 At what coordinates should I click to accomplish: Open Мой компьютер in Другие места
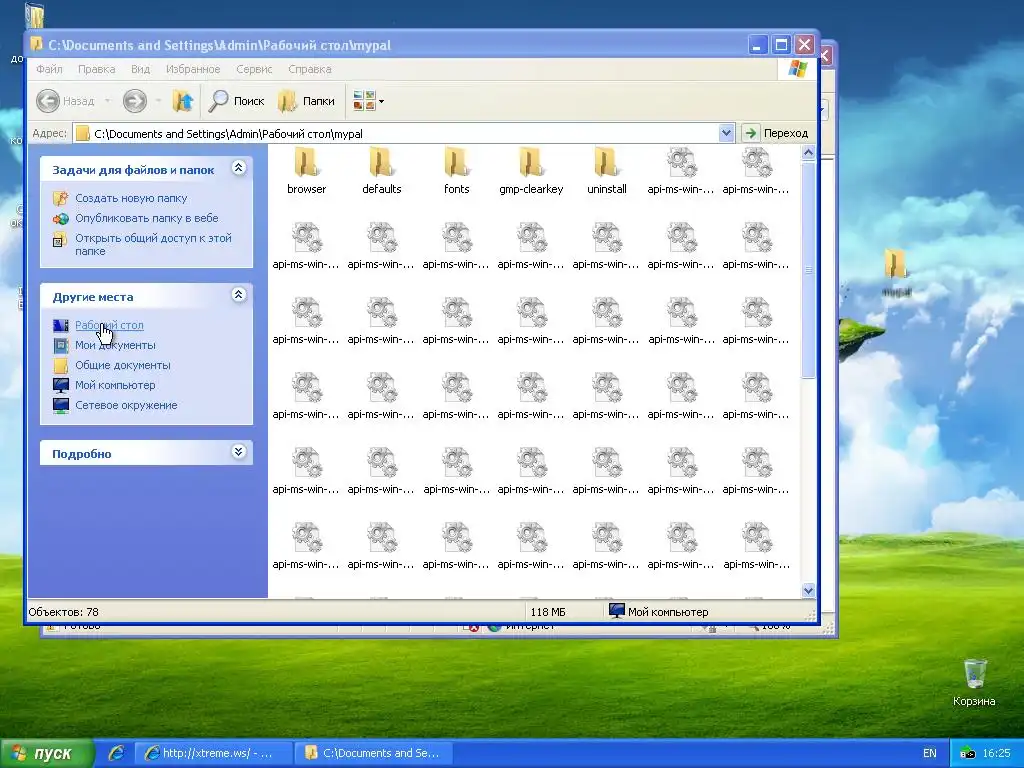115,385
